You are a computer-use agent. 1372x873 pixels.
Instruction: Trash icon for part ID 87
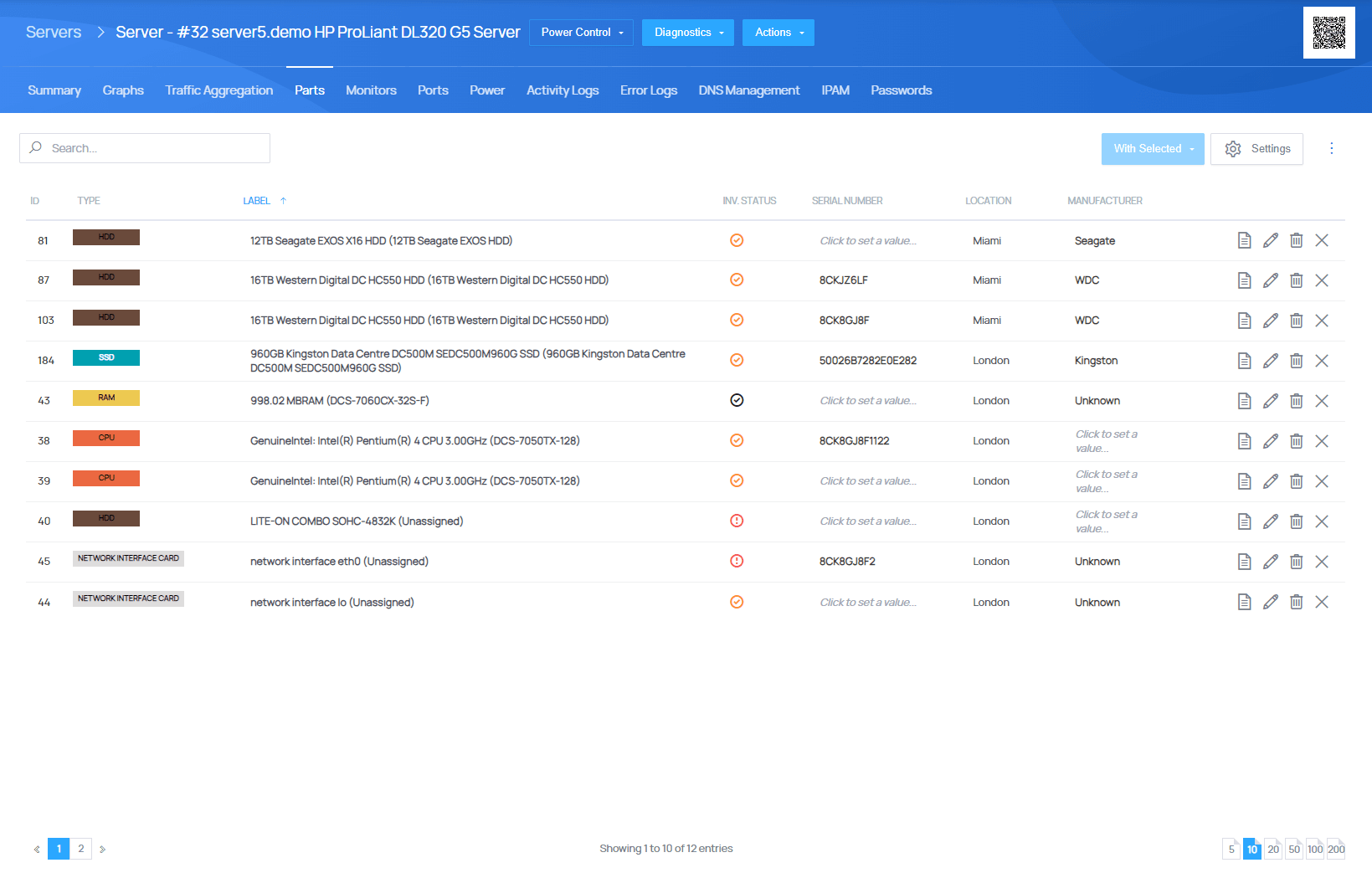tap(1297, 280)
